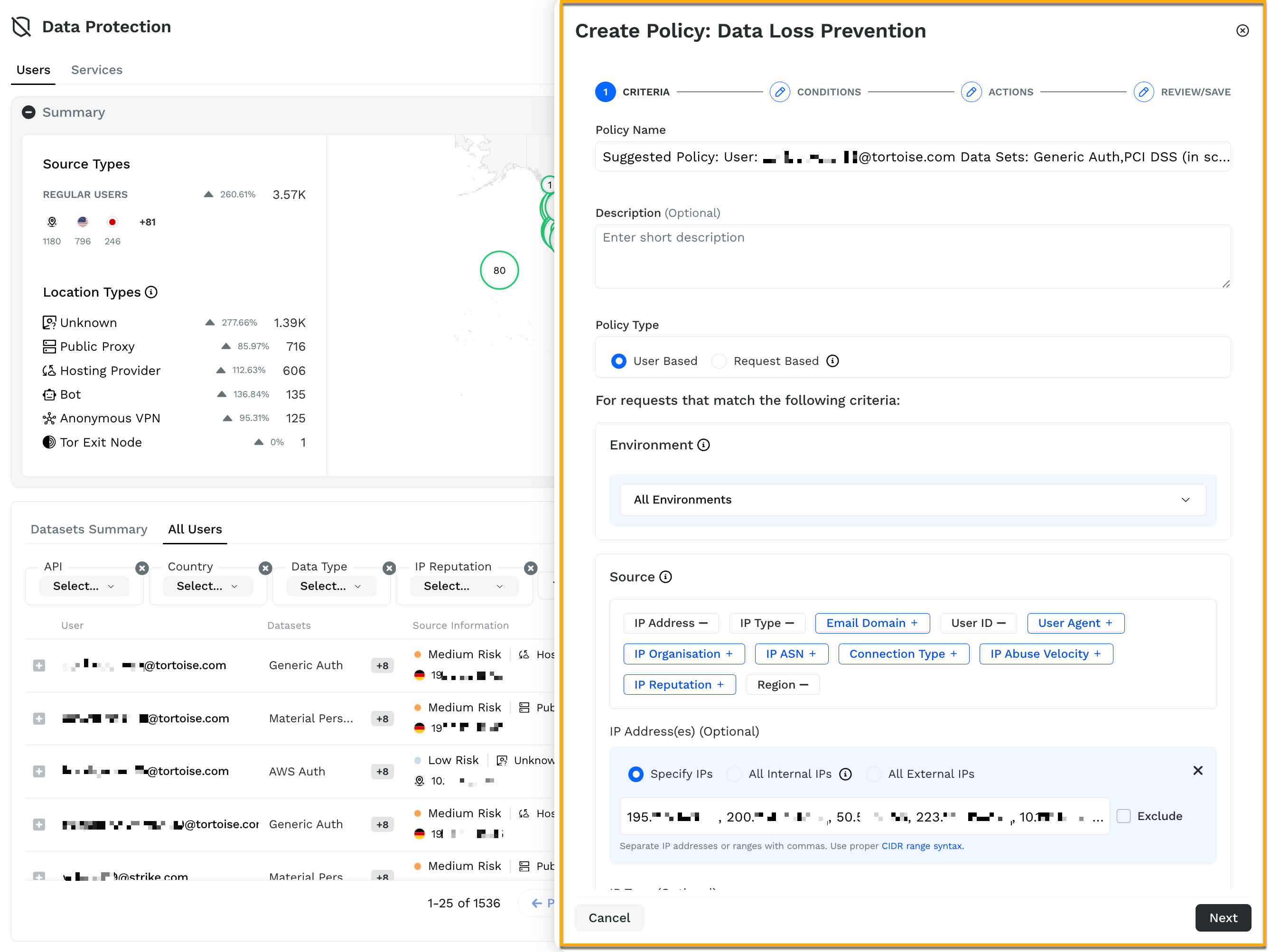The width and height of the screenshot is (1271, 952).
Task: Open the All Users tab
Action: pos(195,529)
